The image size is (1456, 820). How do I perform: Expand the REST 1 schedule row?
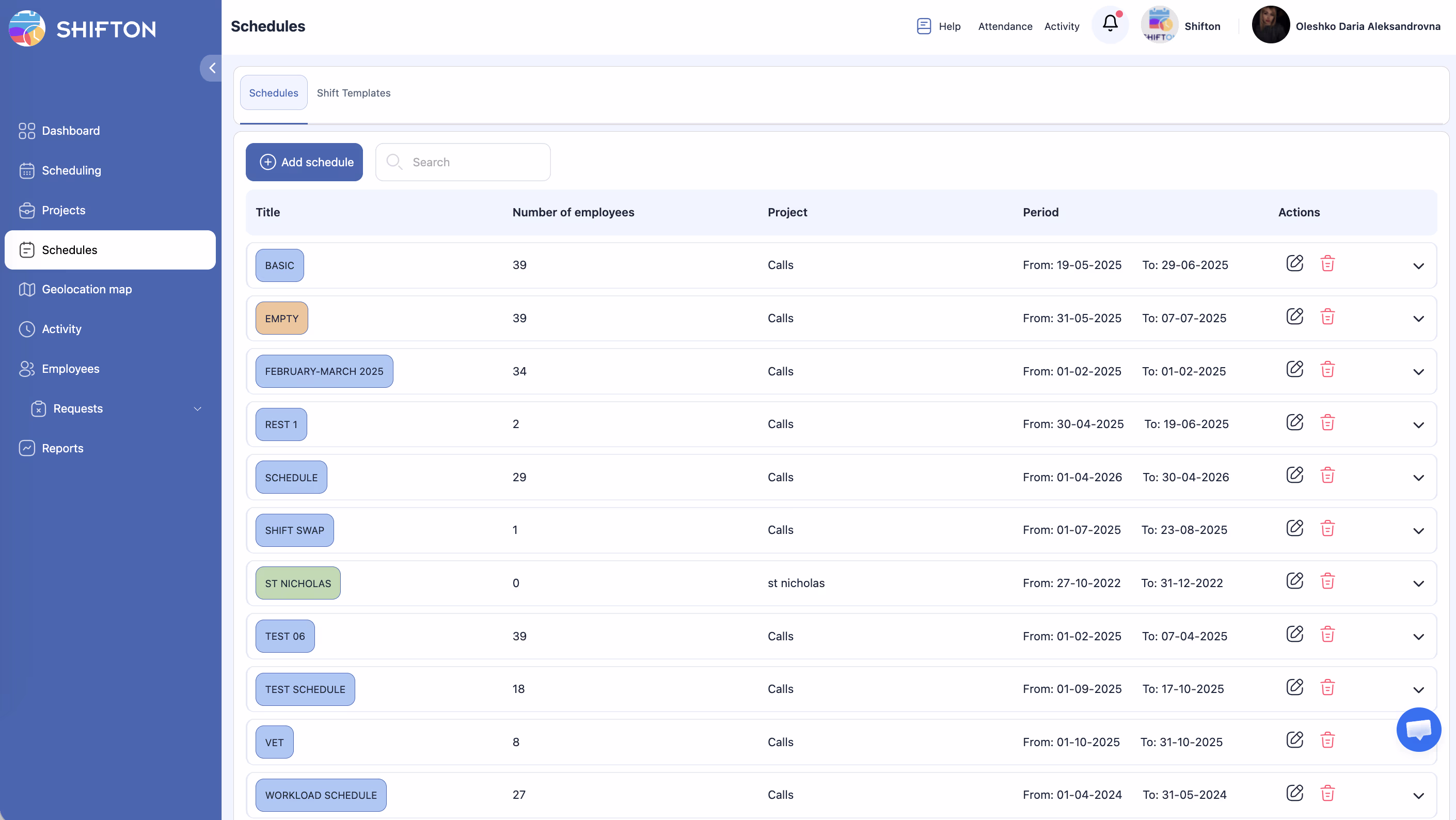pyautogui.click(x=1418, y=425)
